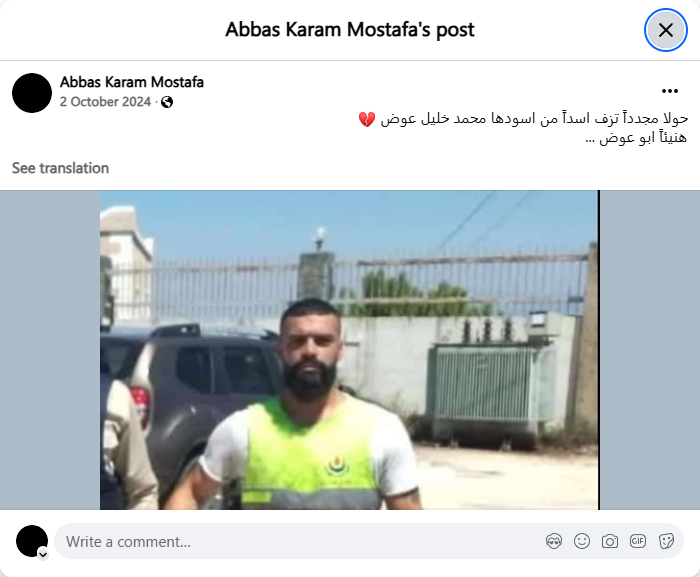Click the 2 October 2024 timestamp
Screen dimensions: 700x577
(105, 102)
